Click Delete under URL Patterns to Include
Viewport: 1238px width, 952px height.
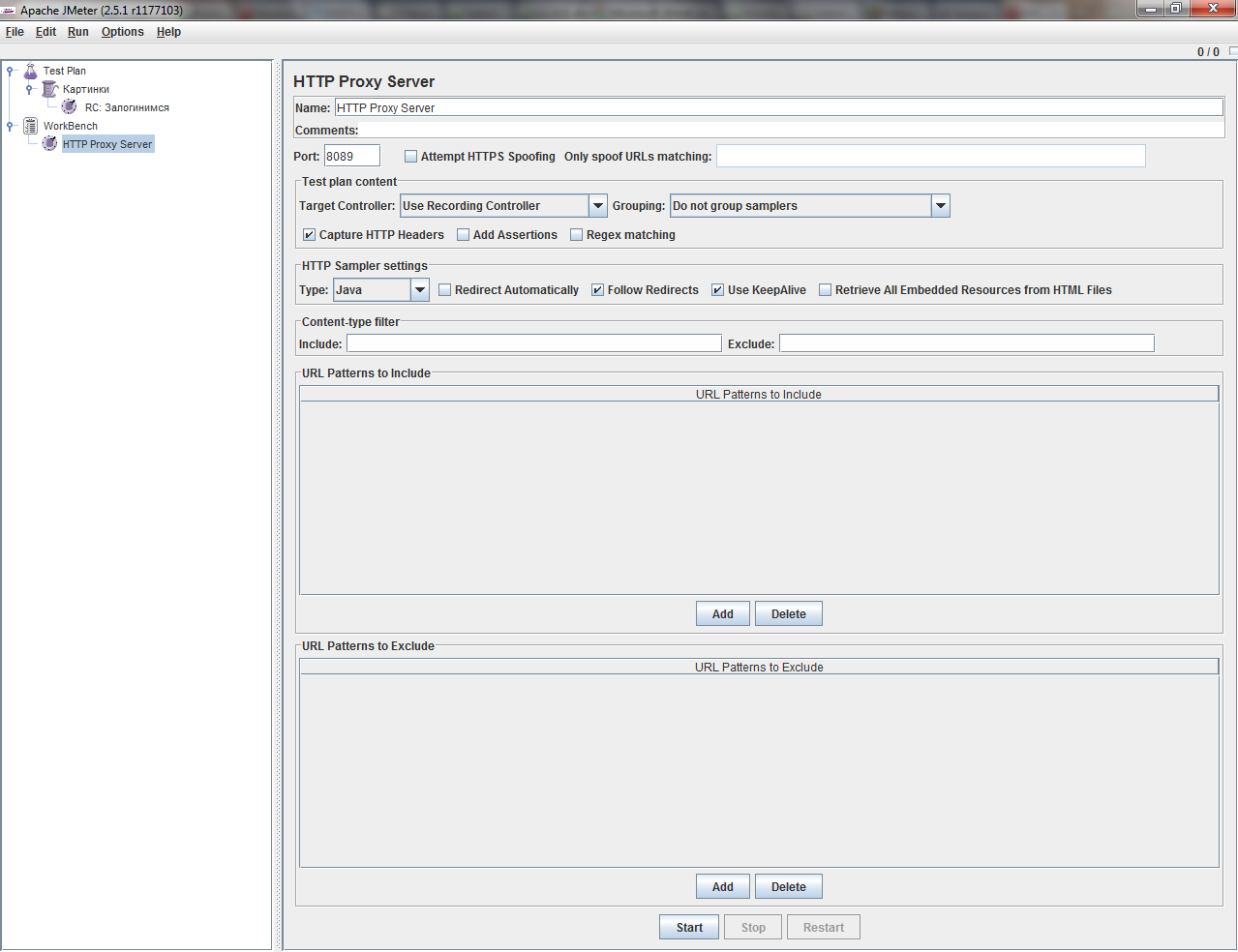click(789, 614)
